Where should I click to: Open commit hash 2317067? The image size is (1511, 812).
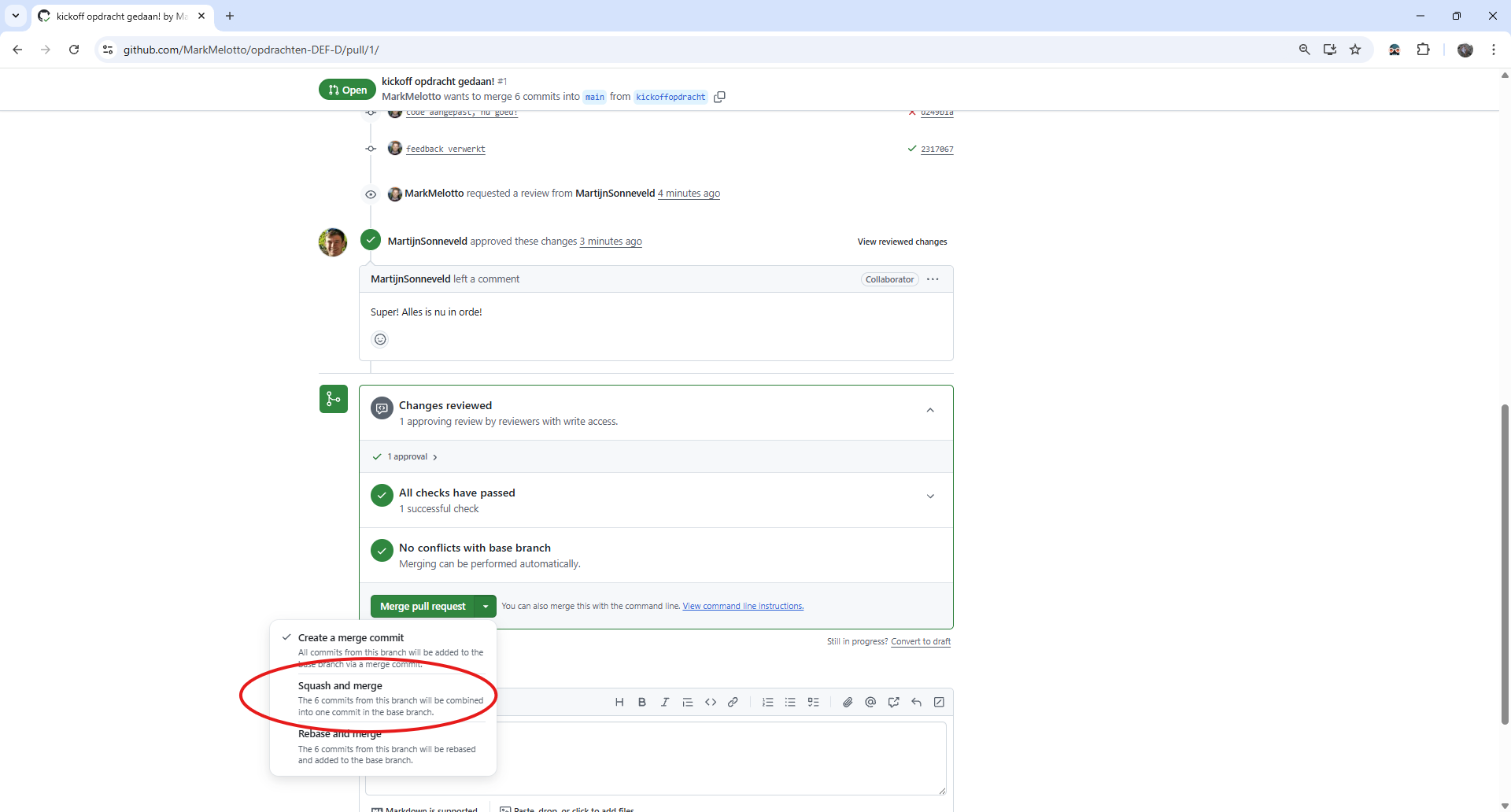(x=937, y=149)
